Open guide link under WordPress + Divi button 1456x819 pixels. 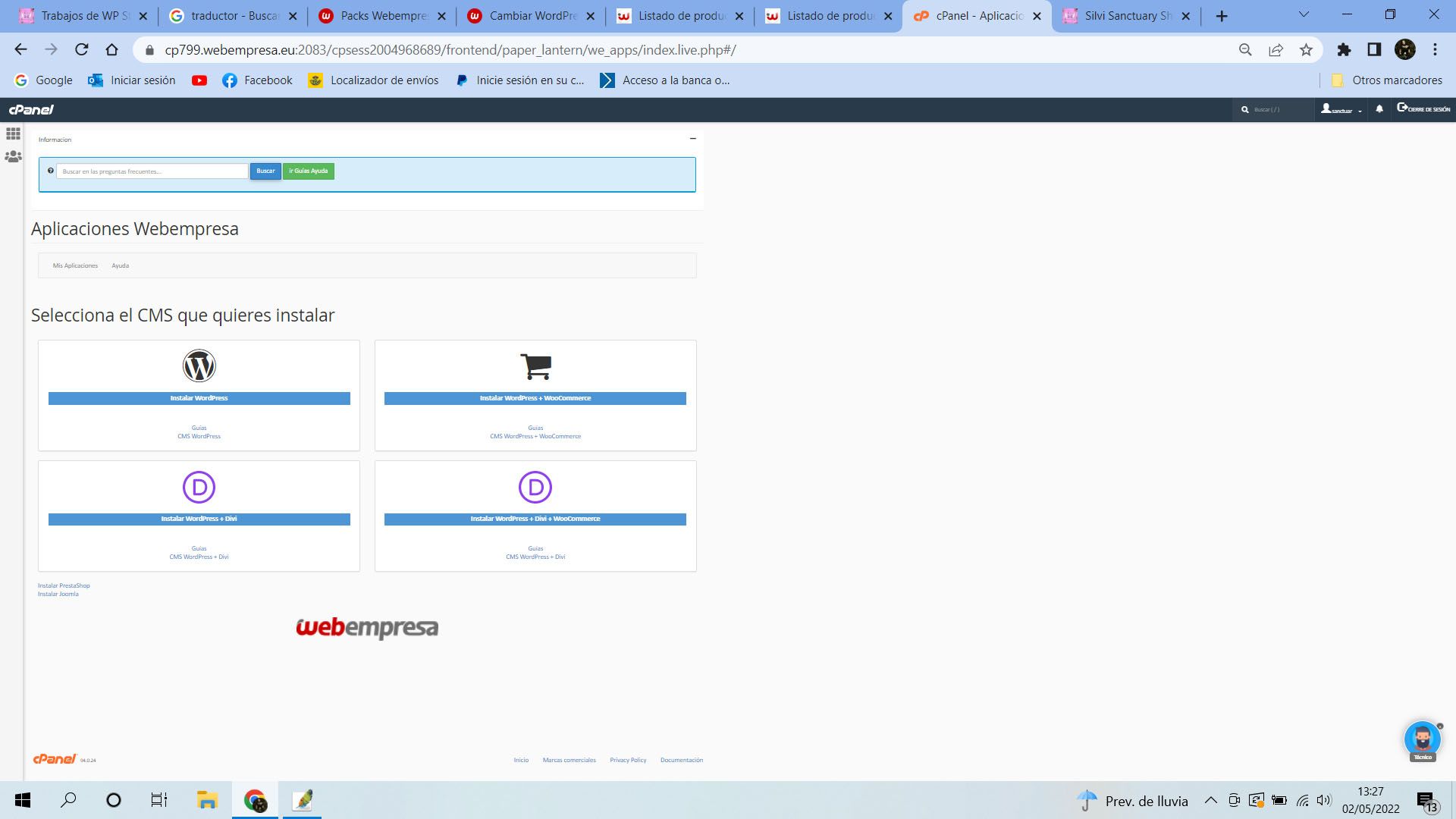199,557
